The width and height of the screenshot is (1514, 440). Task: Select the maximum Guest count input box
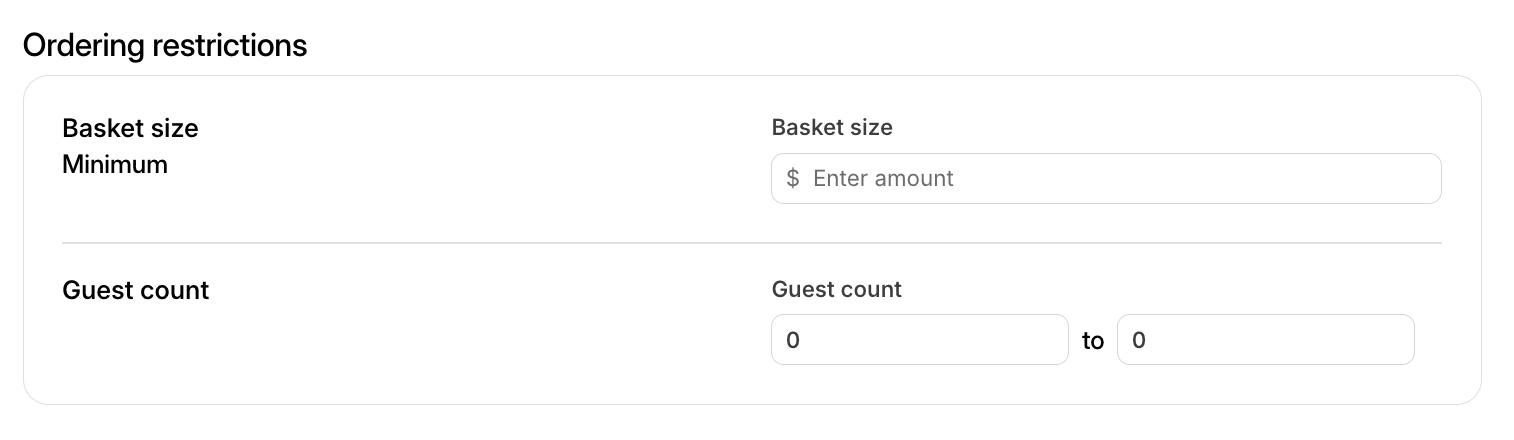click(x=1265, y=340)
